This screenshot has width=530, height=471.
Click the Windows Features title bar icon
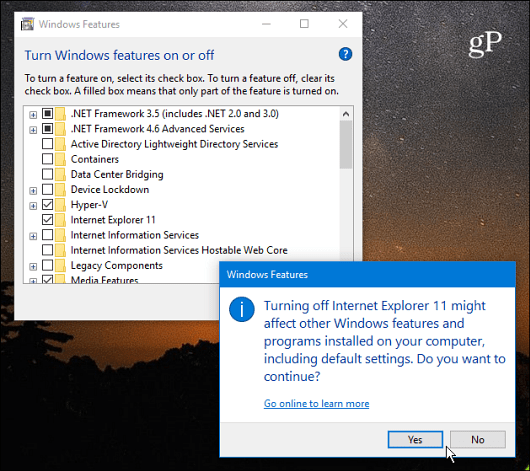pyautogui.click(x=27, y=24)
